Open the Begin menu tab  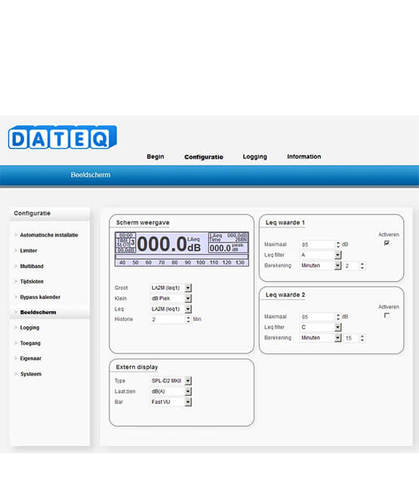pyautogui.click(x=155, y=156)
